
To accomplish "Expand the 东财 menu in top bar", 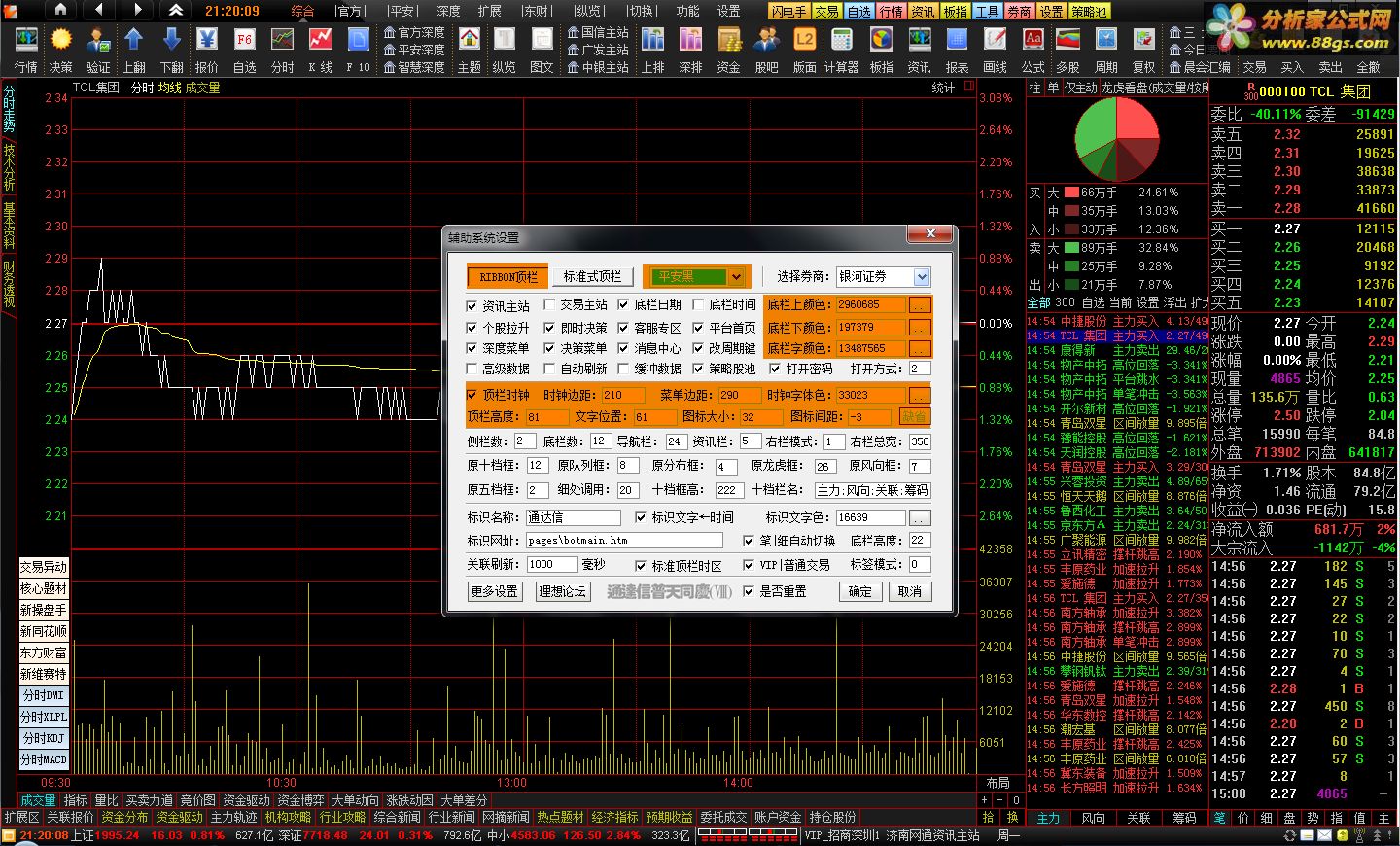I will point(537,11).
